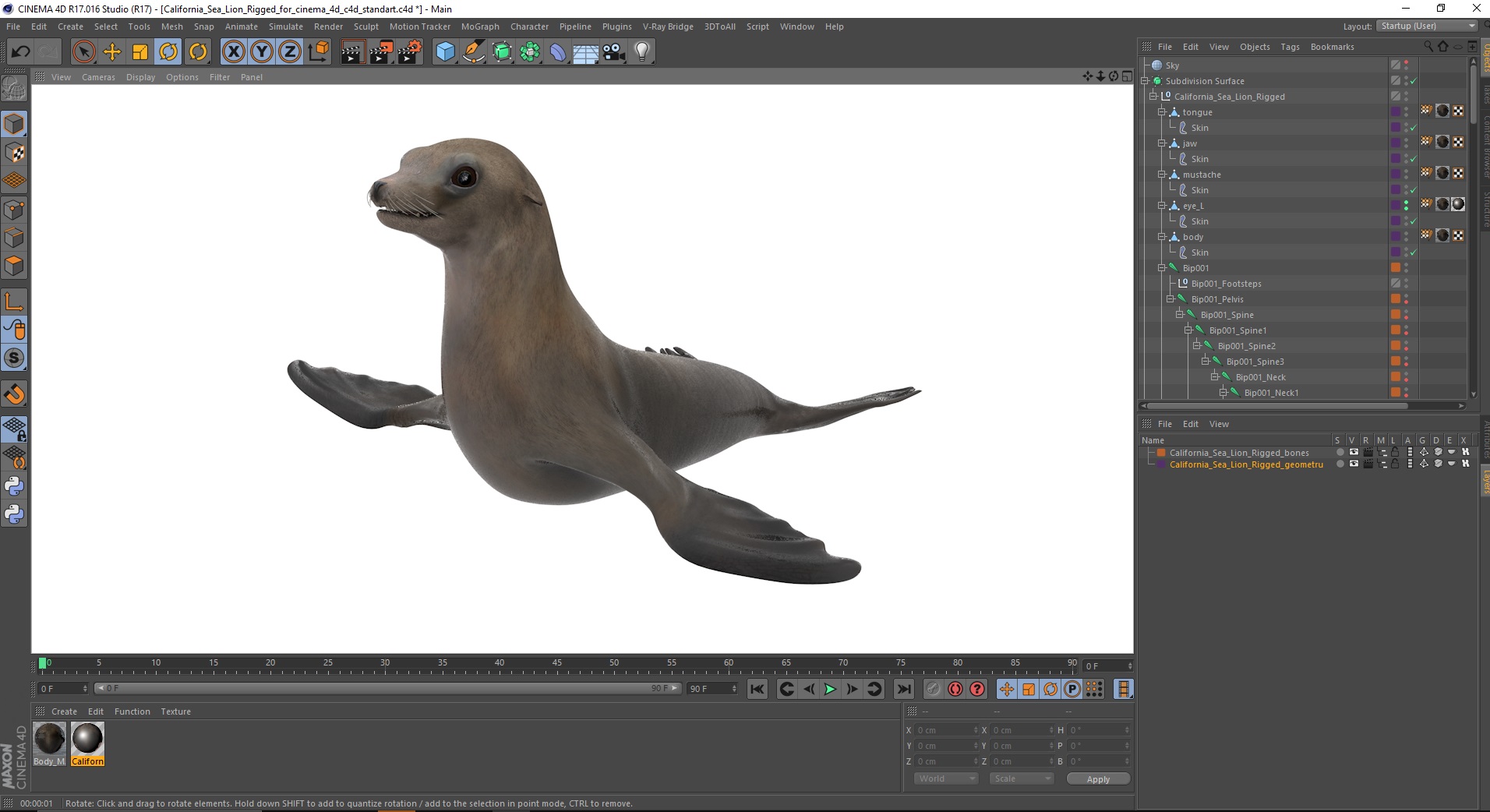Viewport: 1490px width, 812px height.
Task: Select the Body_M material thumbnail
Action: [49, 743]
